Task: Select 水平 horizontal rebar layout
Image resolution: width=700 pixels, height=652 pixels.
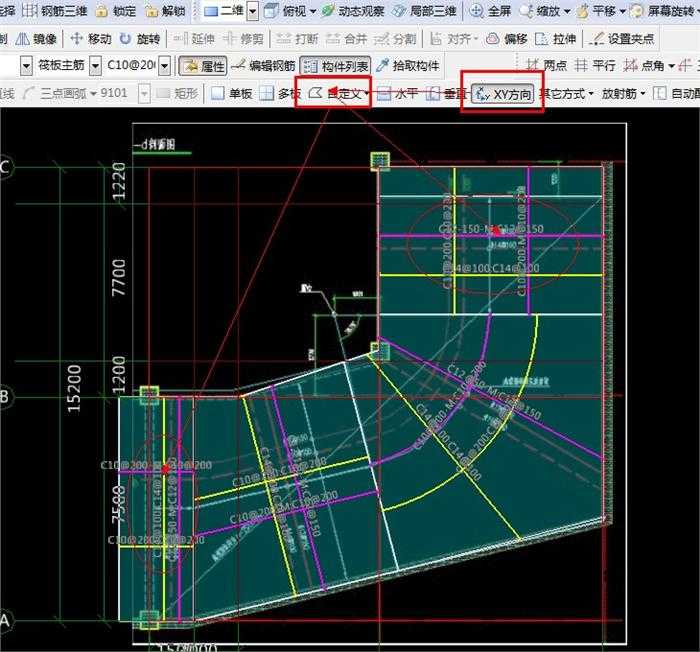Action: click(x=397, y=93)
